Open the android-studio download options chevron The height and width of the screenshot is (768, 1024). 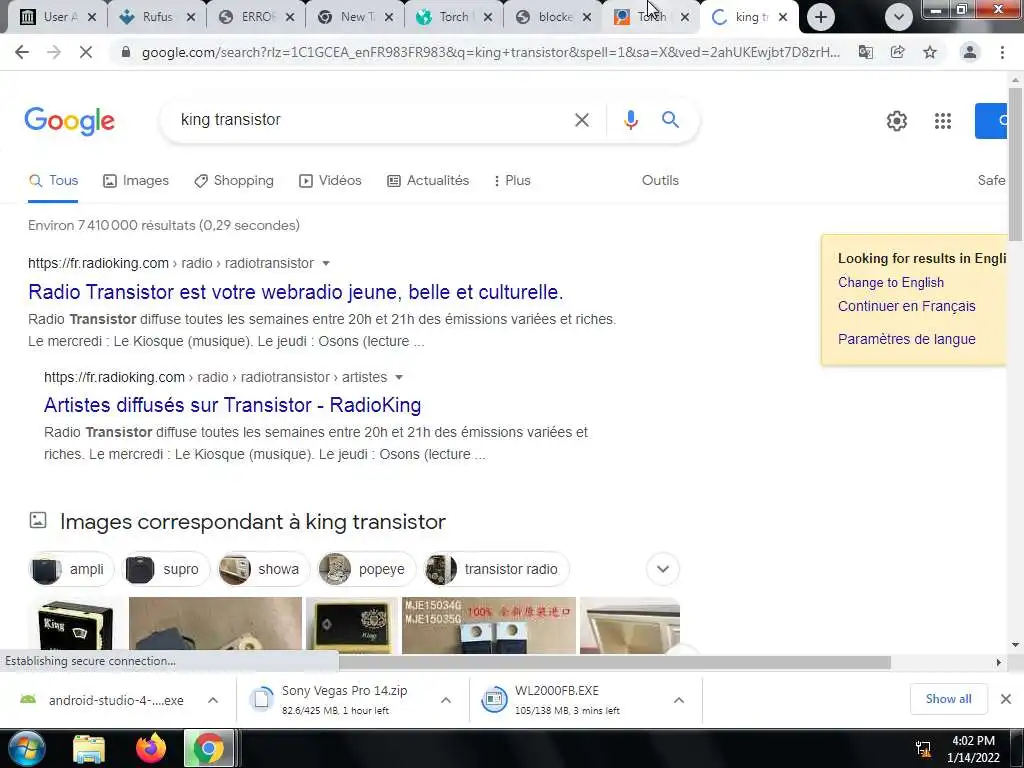click(213, 700)
